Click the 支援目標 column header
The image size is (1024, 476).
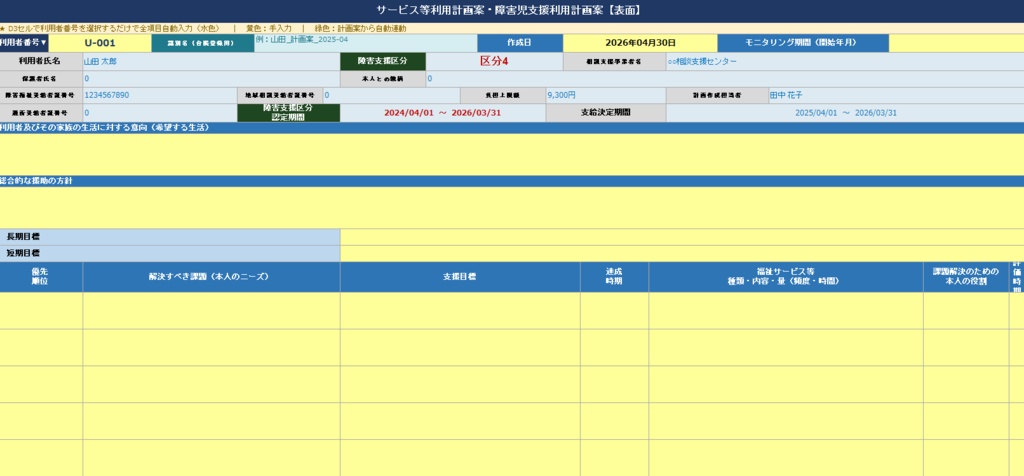point(460,277)
